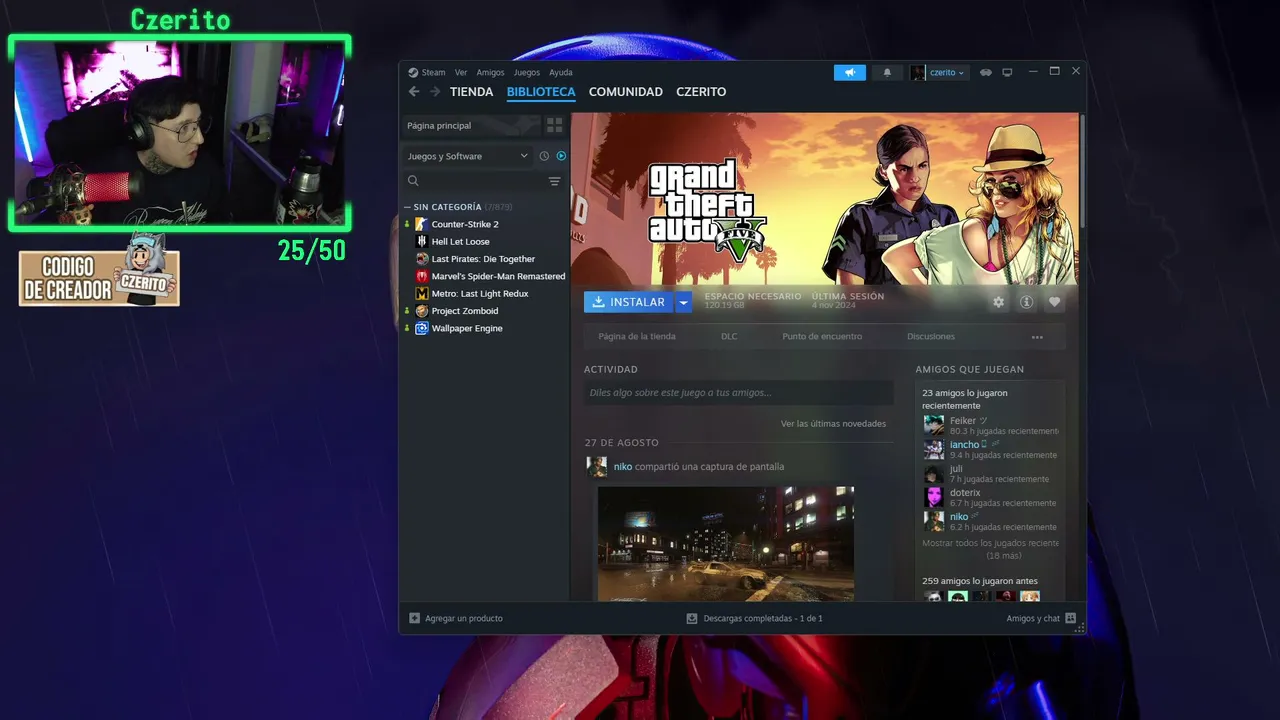1280x720 pixels.
Task: Expand the Juegos y Software dropdown
Action: [467, 156]
